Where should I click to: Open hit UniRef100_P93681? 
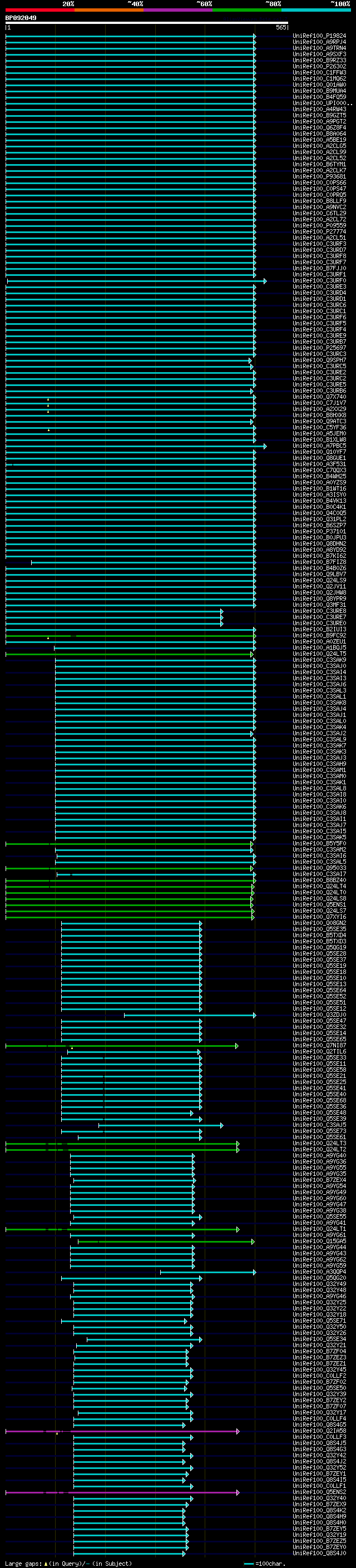coord(319,176)
